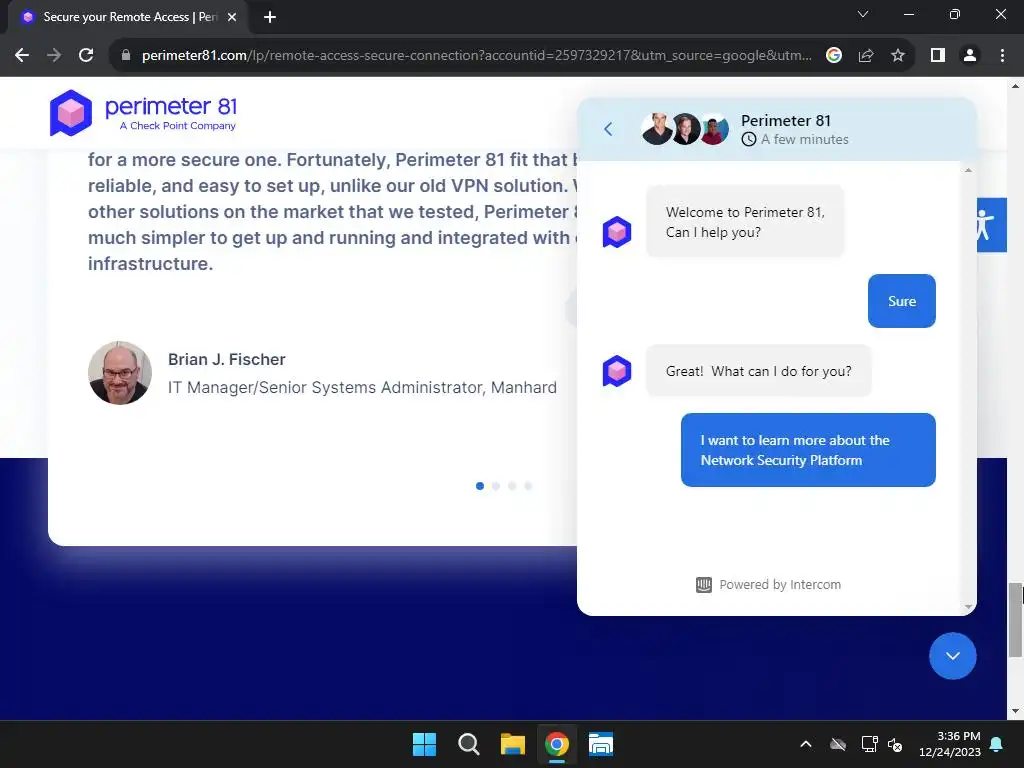Click the name Brian J. Fischer

[x=227, y=360]
